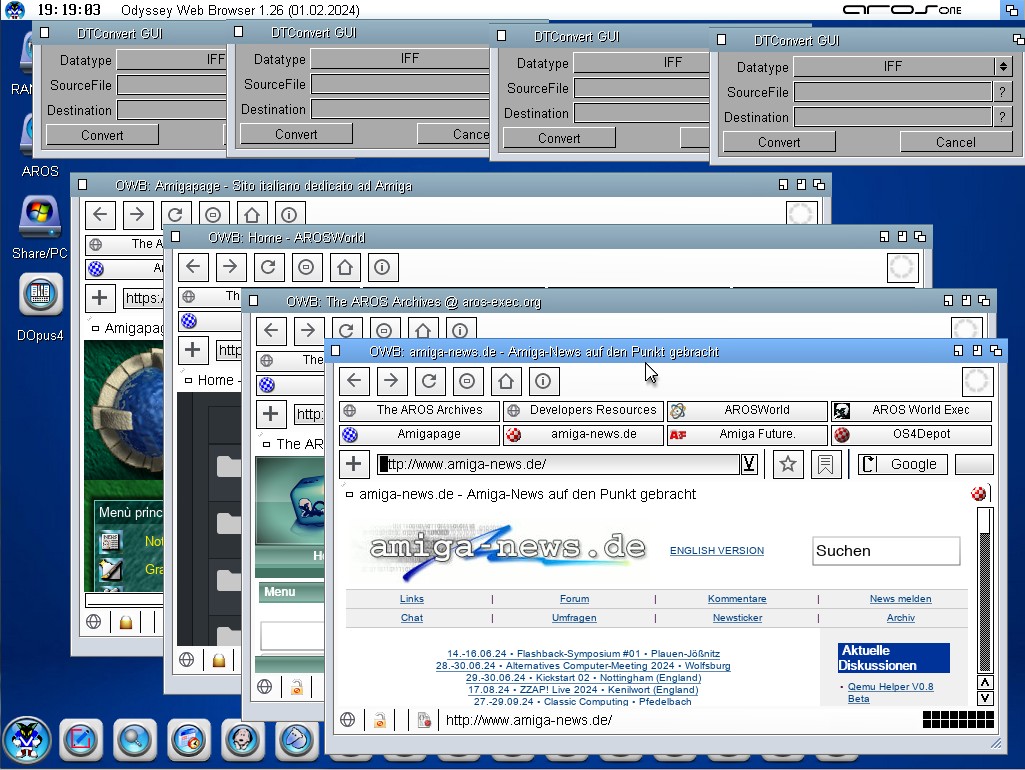Image resolution: width=1025 pixels, height=770 pixels.
Task: Go back in the amiga-news.de browser window
Action: click(354, 381)
